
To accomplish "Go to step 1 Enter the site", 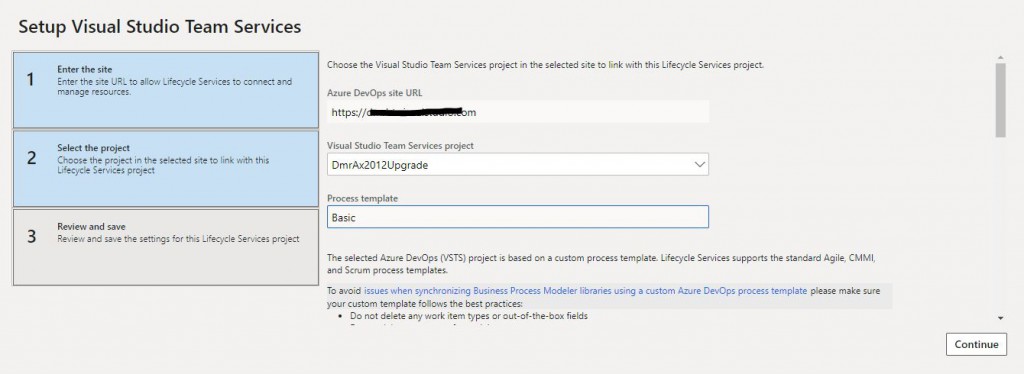I will point(166,90).
